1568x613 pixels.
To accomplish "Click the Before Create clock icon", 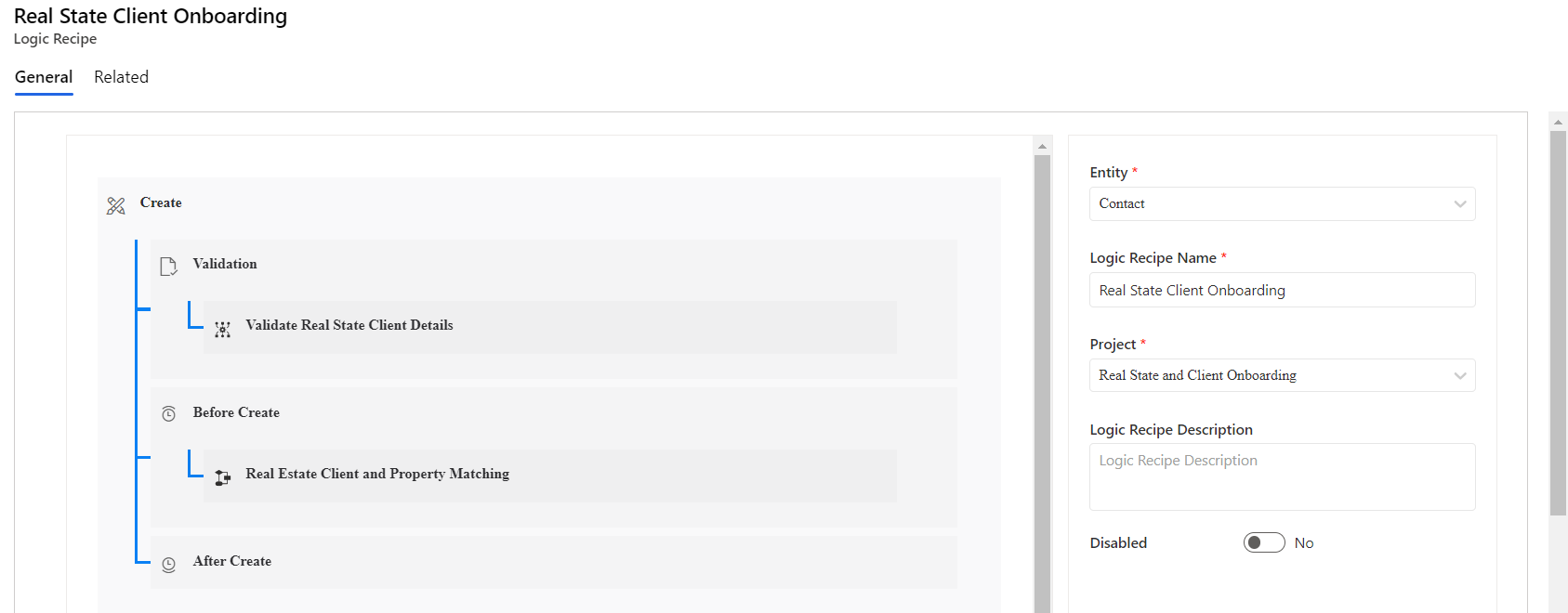I will pyautogui.click(x=168, y=414).
